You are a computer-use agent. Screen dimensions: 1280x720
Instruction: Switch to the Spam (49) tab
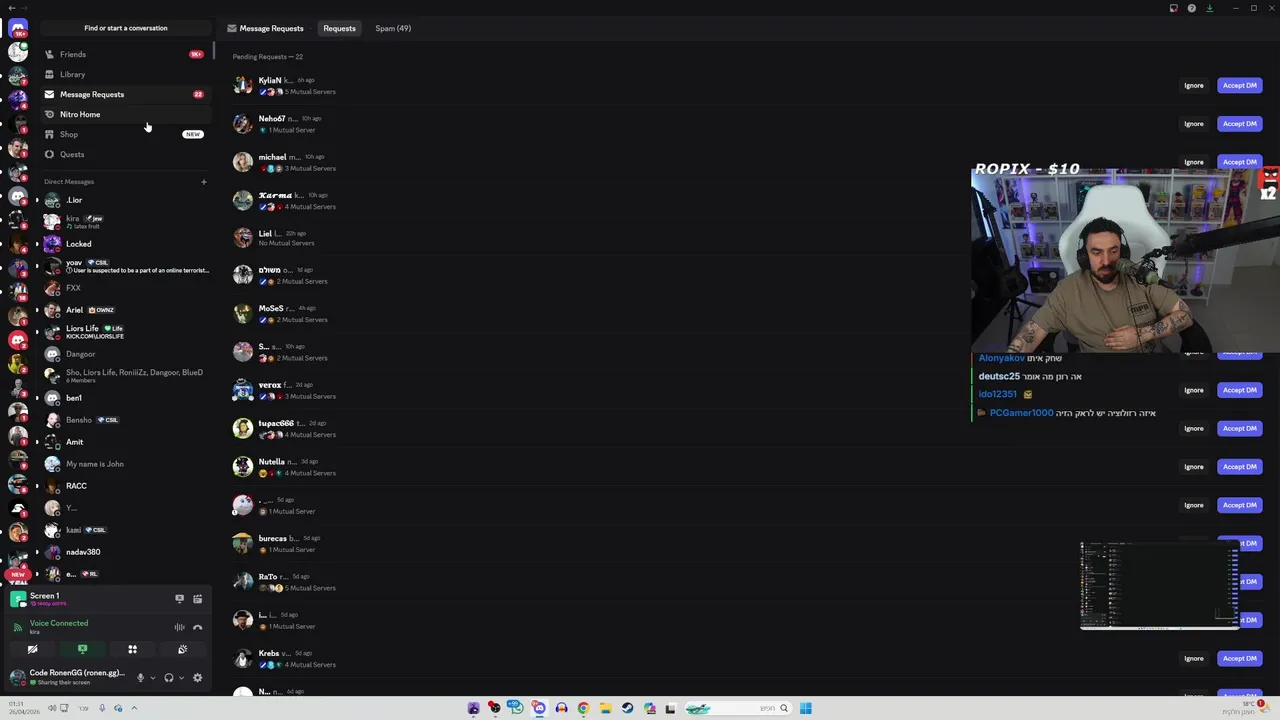pyautogui.click(x=393, y=28)
